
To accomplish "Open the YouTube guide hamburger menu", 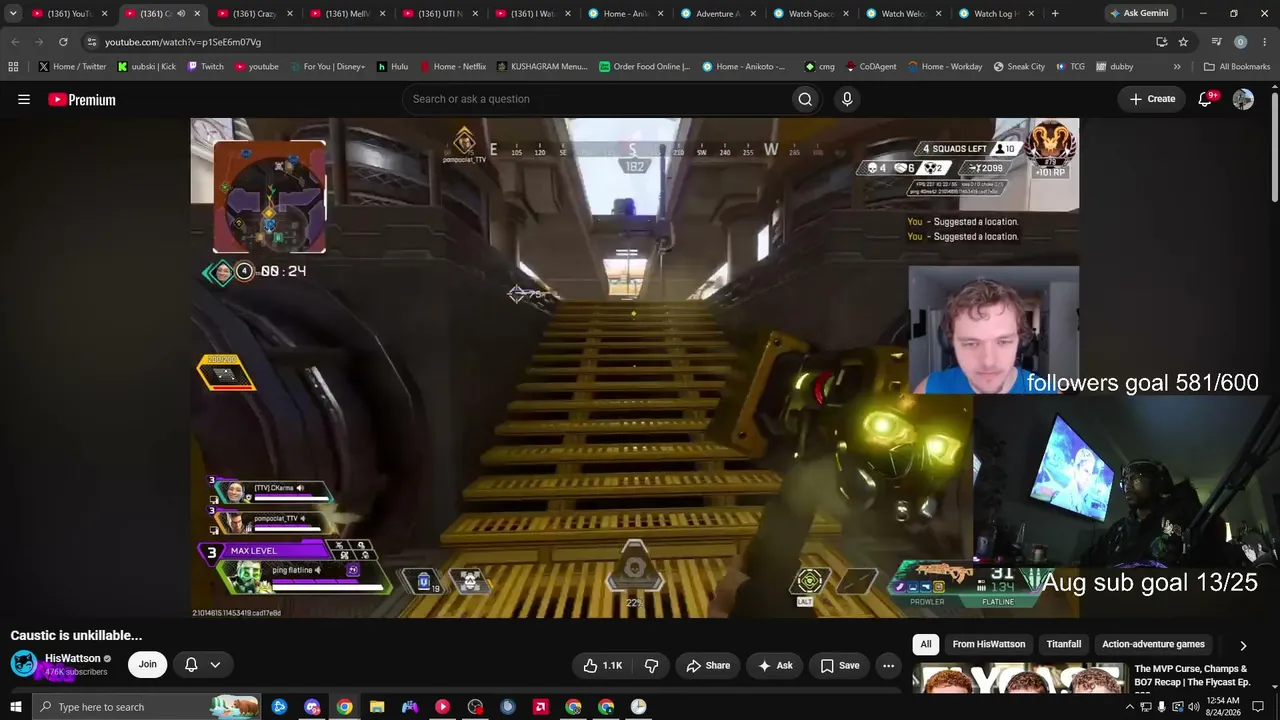I will [24, 99].
